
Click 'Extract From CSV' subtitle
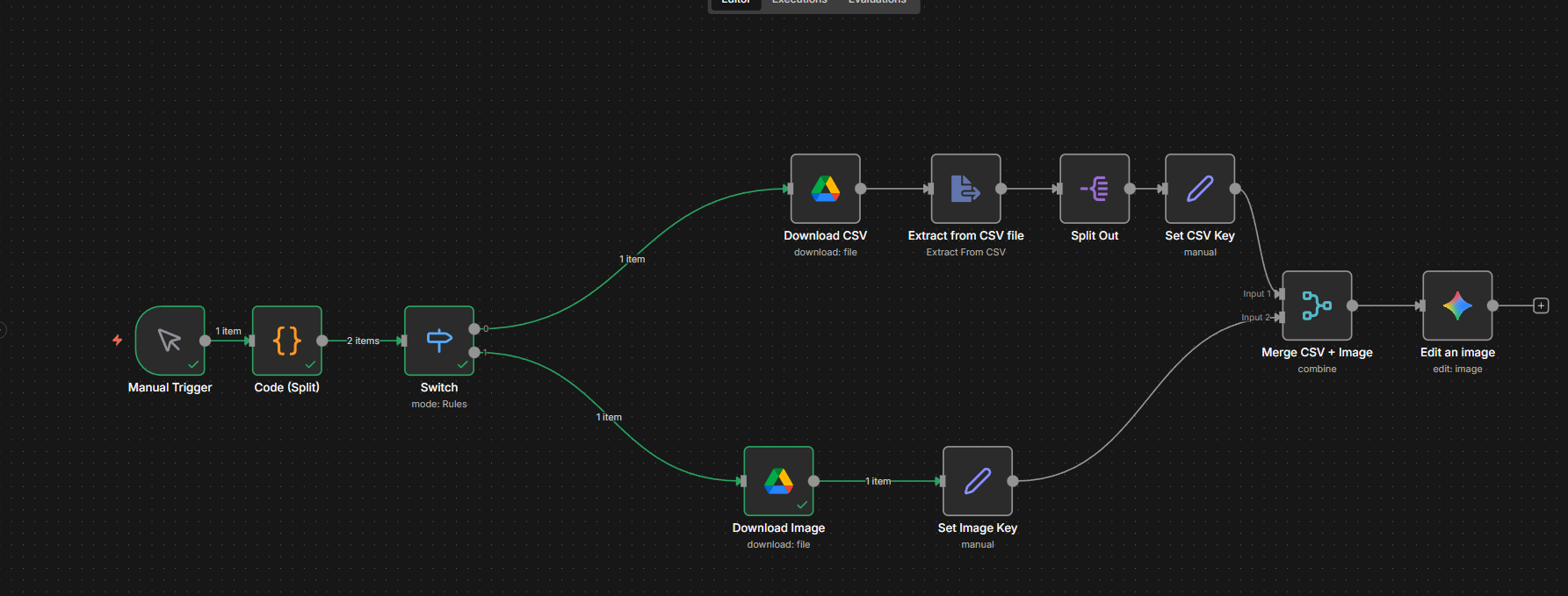click(x=966, y=252)
